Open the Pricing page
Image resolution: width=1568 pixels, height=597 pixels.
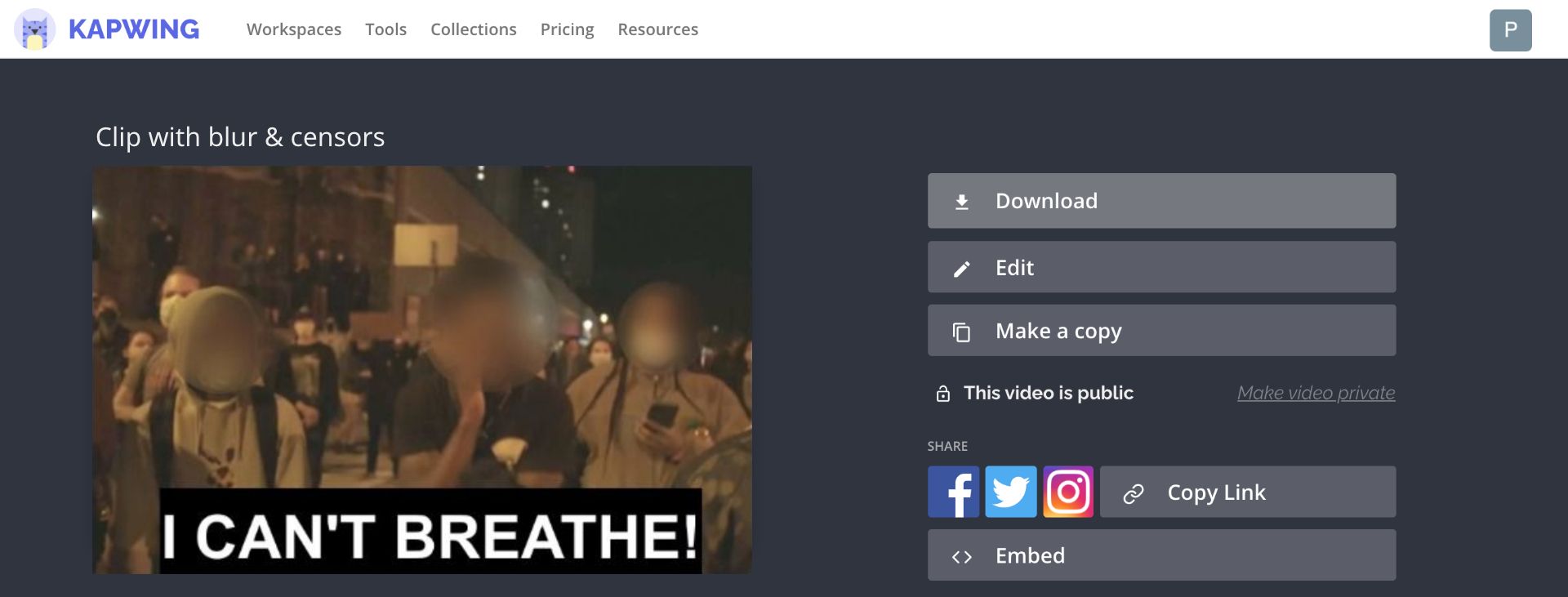[x=567, y=29]
